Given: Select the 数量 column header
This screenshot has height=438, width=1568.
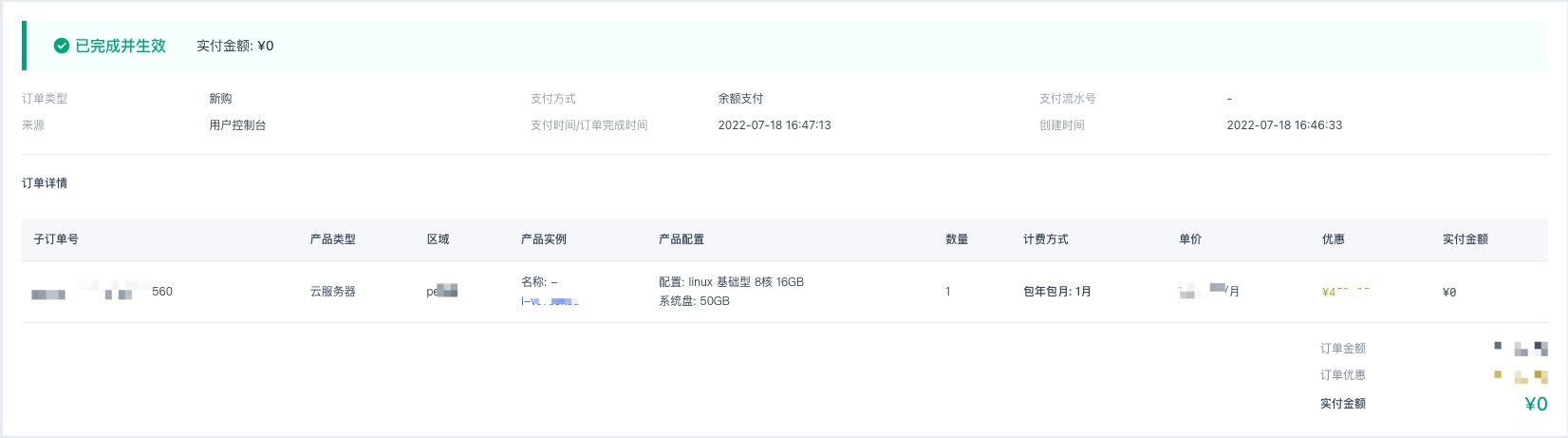Looking at the screenshot, I should [x=957, y=239].
